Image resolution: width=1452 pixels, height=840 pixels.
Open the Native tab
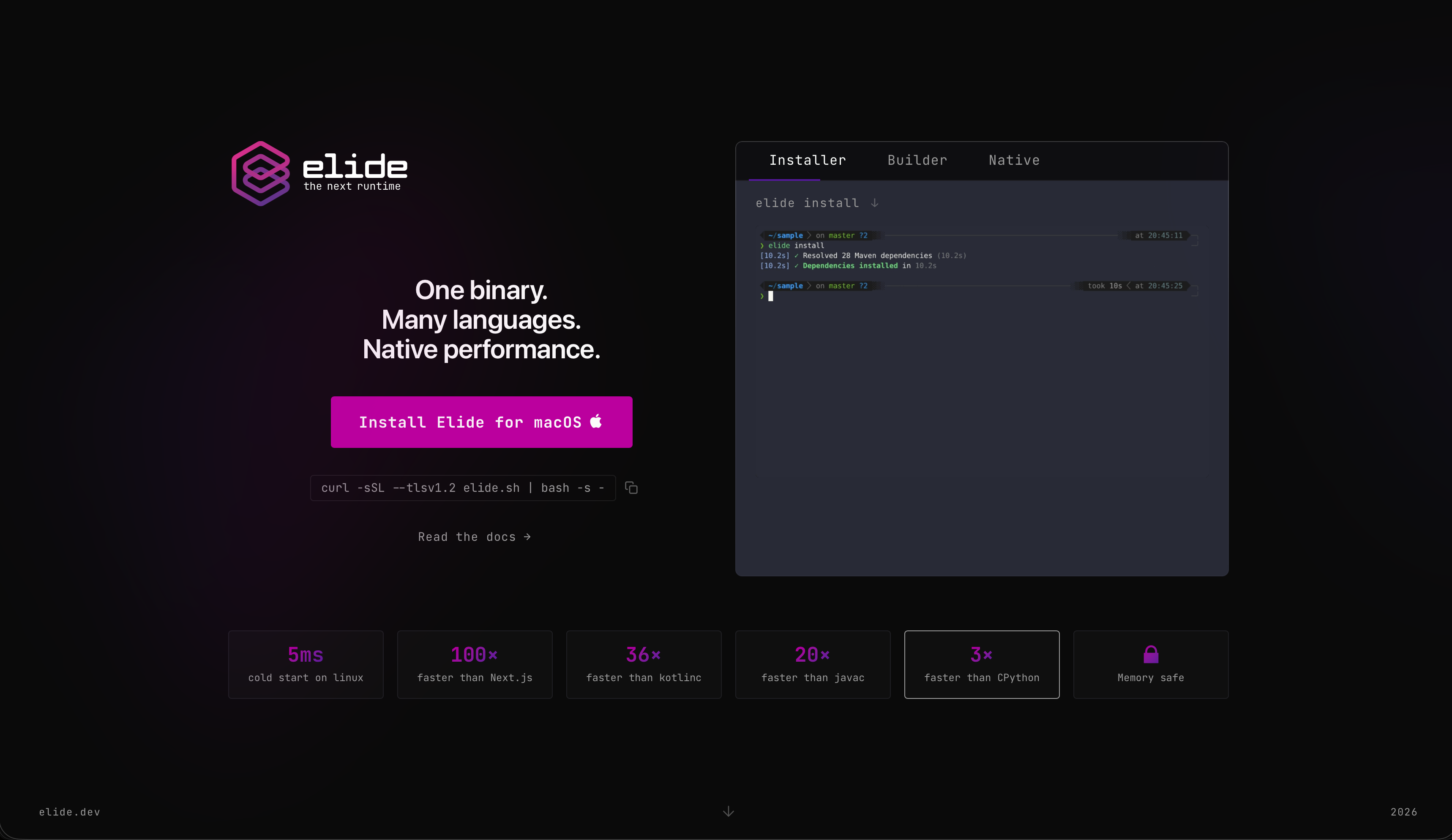pos(1014,160)
